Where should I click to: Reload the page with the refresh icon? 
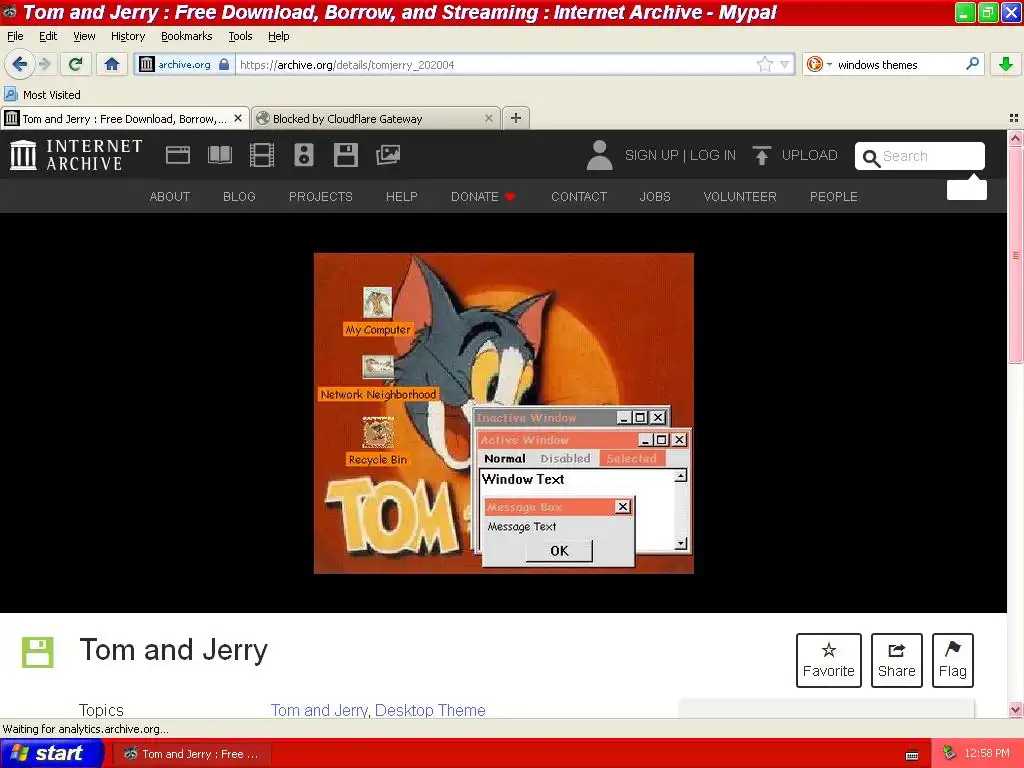click(75, 64)
